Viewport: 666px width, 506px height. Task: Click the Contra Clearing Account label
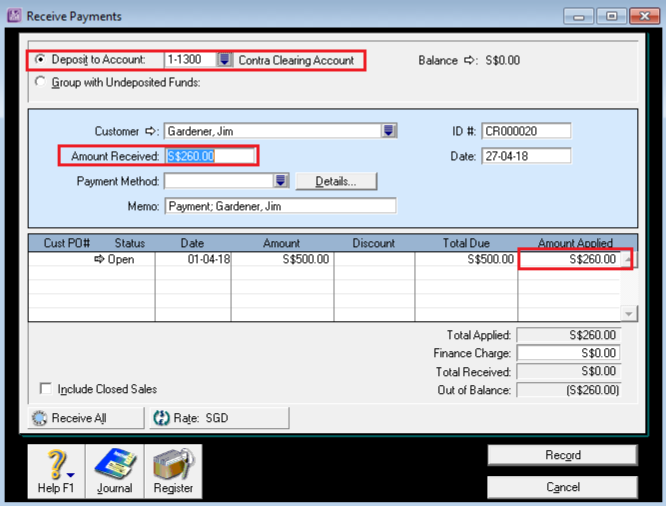click(296, 60)
